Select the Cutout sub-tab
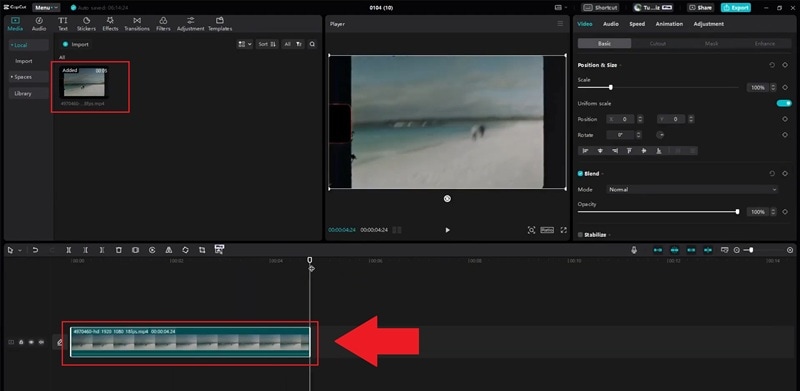The height and width of the screenshot is (391, 800). coord(658,44)
